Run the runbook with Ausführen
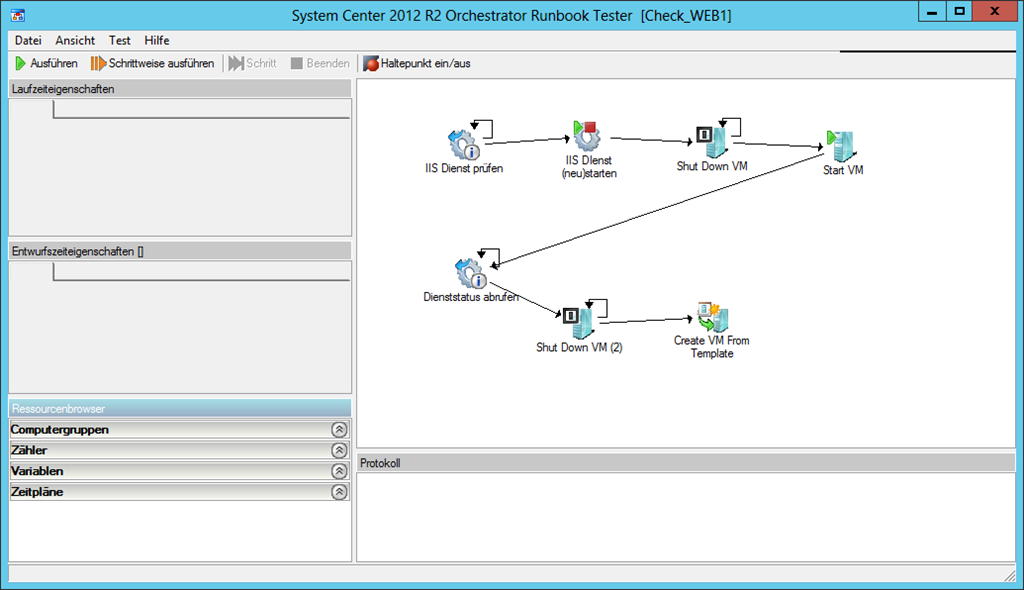 (46, 63)
